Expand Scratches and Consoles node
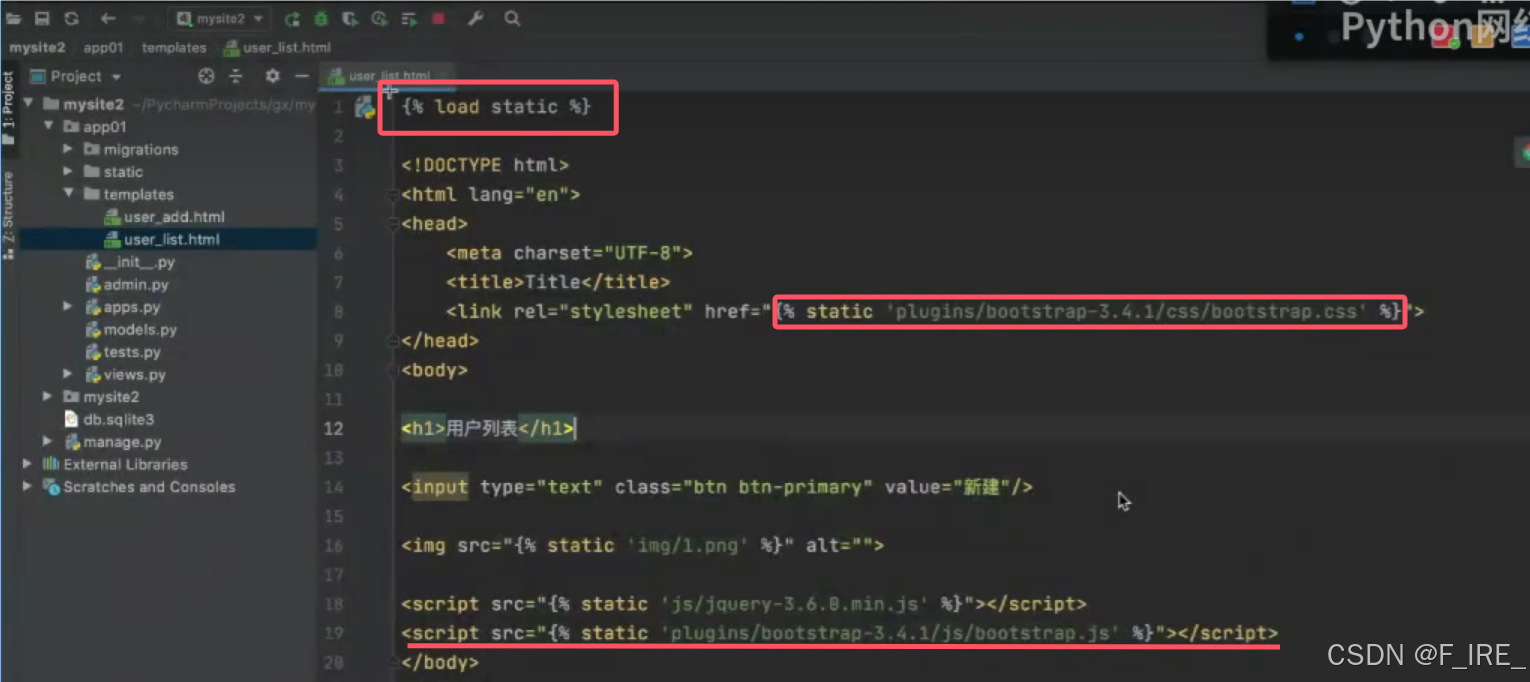Image resolution: width=1530 pixels, height=682 pixels. click(28, 487)
